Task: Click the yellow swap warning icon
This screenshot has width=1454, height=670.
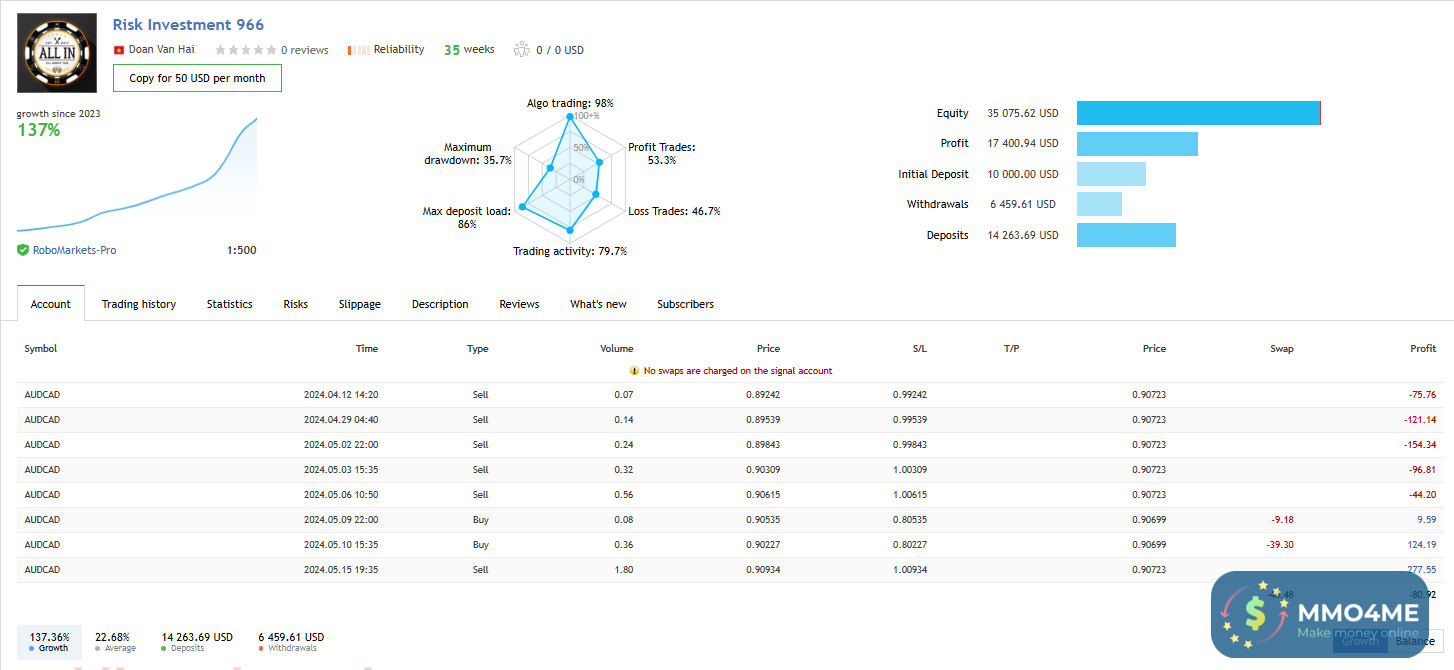Action: (634, 371)
